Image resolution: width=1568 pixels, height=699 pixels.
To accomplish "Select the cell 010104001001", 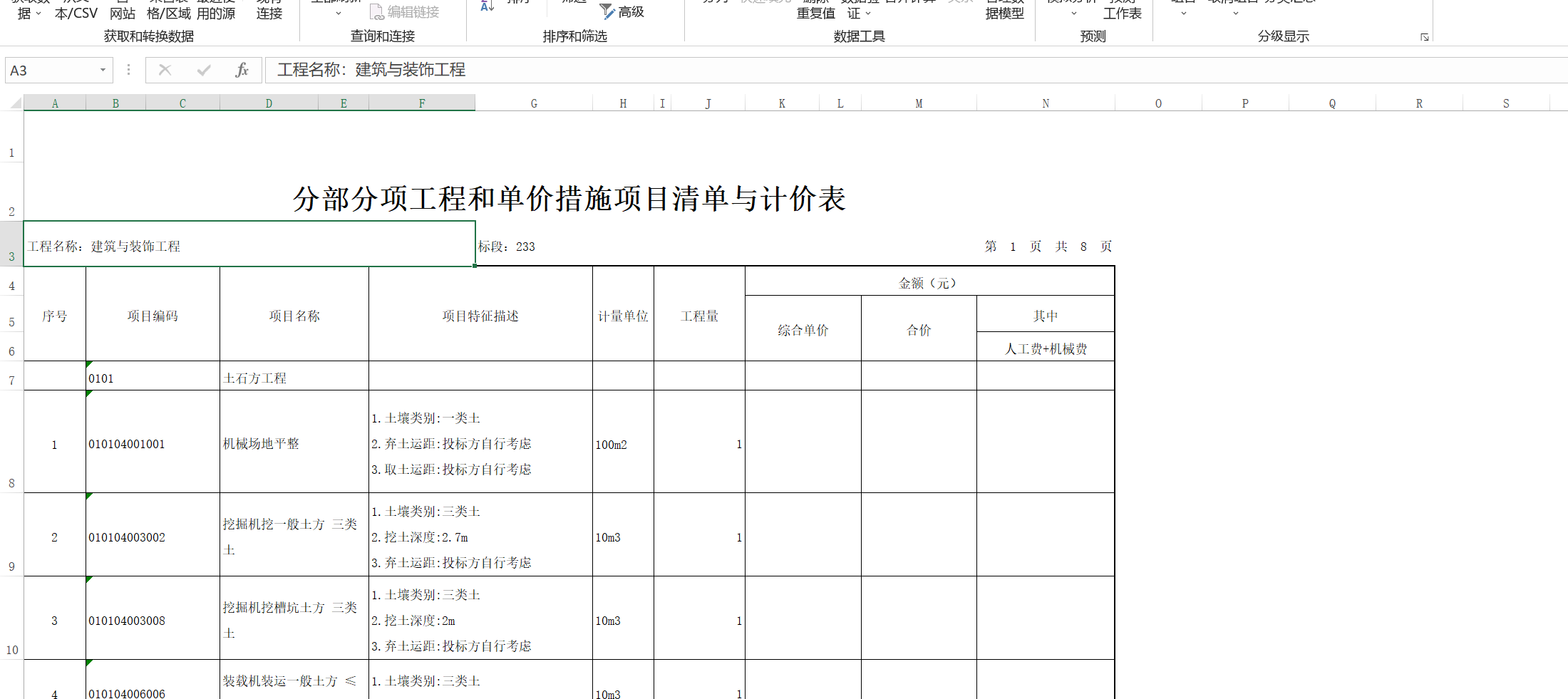I will pyautogui.click(x=153, y=442).
